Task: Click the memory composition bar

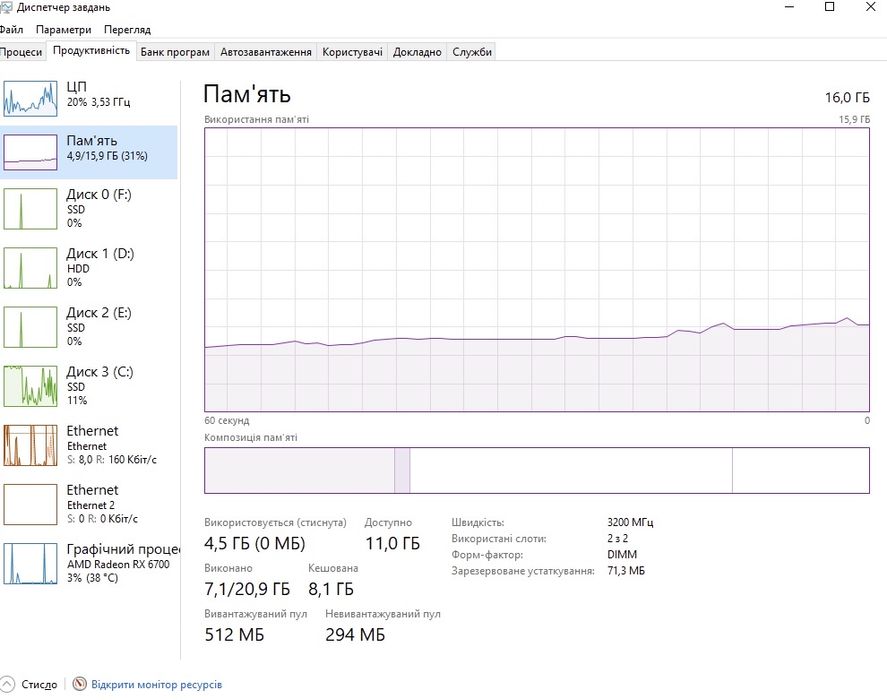Action: pos(536,470)
